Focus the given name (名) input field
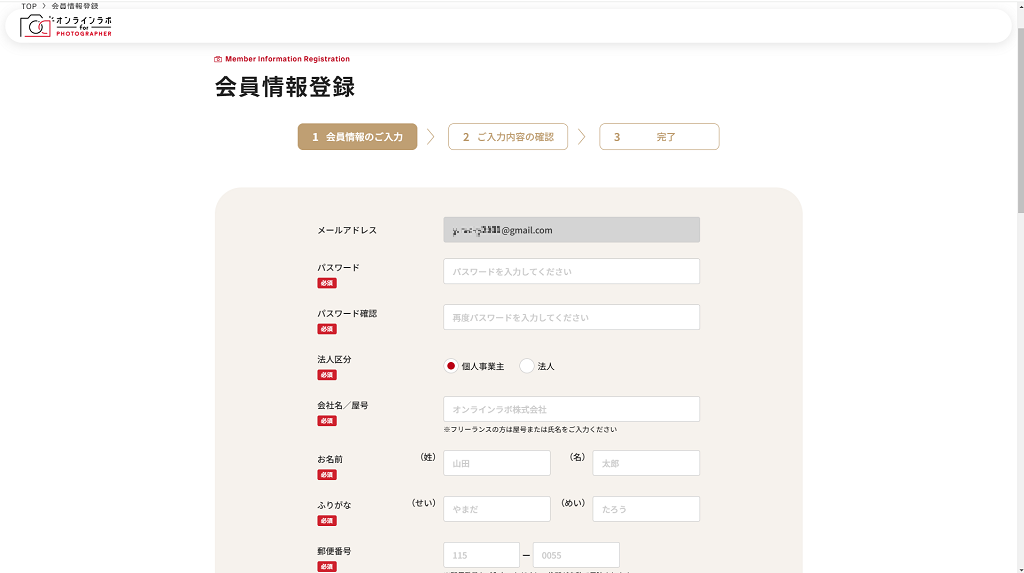 click(646, 463)
